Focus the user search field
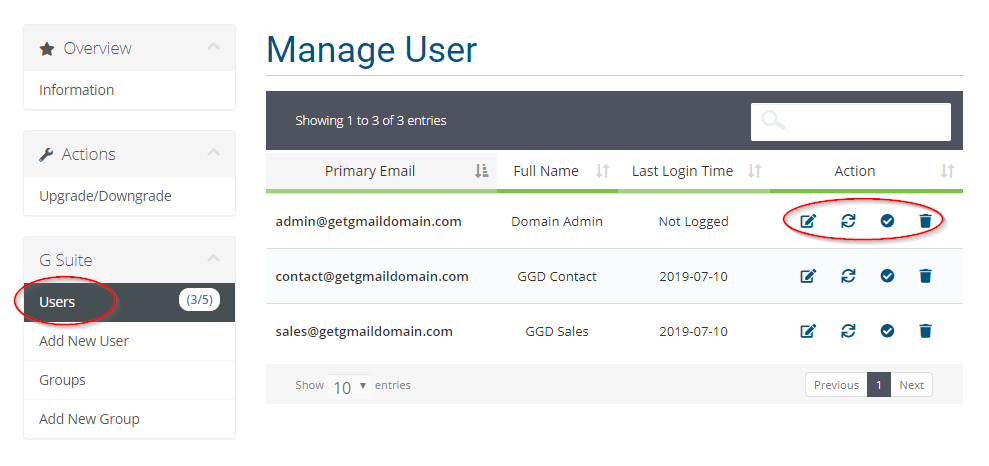This screenshot has width=989, height=466. click(850, 122)
